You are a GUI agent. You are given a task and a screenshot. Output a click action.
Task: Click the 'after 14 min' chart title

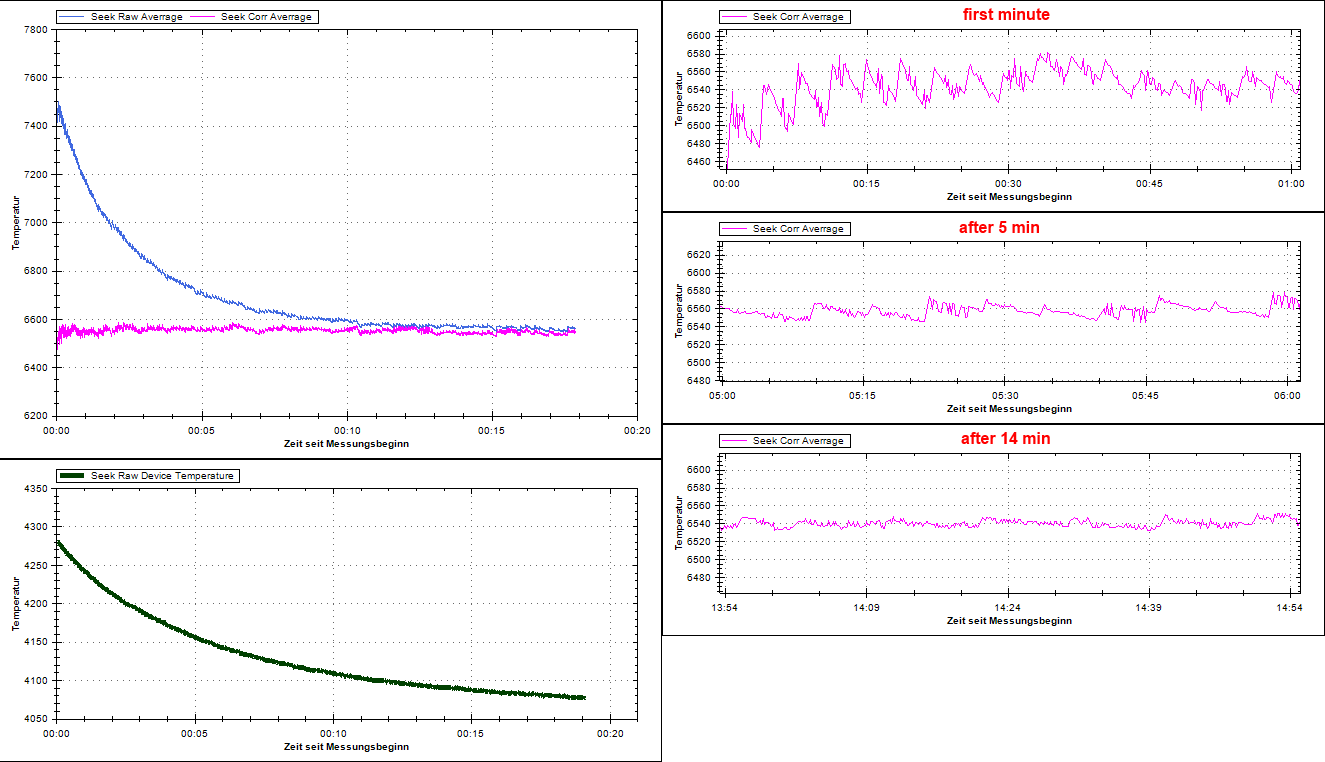point(1004,438)
